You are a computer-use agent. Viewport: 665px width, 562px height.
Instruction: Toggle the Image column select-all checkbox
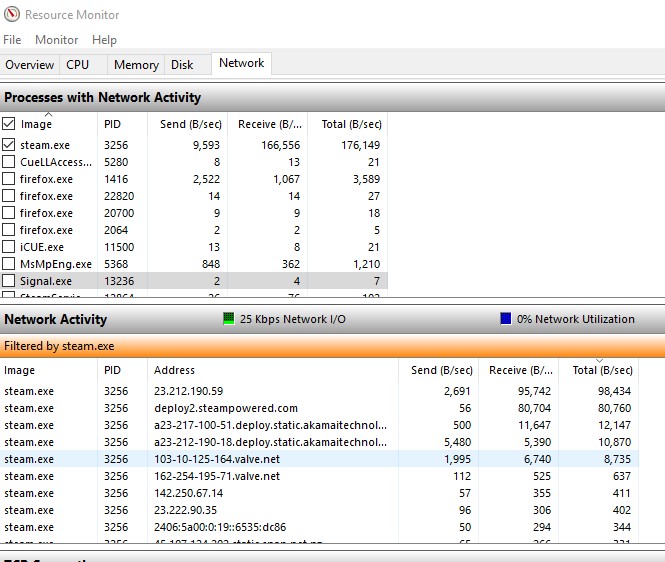pyautogui.click(x=9, y=124)
